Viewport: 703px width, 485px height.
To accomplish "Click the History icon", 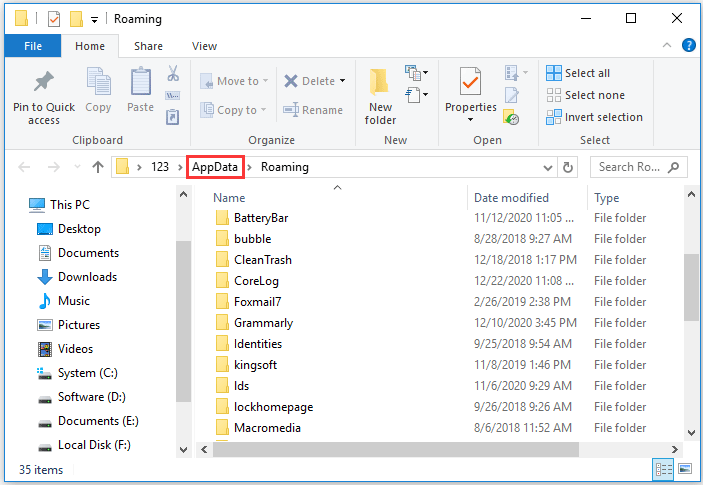I will pyautogui.click(x=511, y=117).
